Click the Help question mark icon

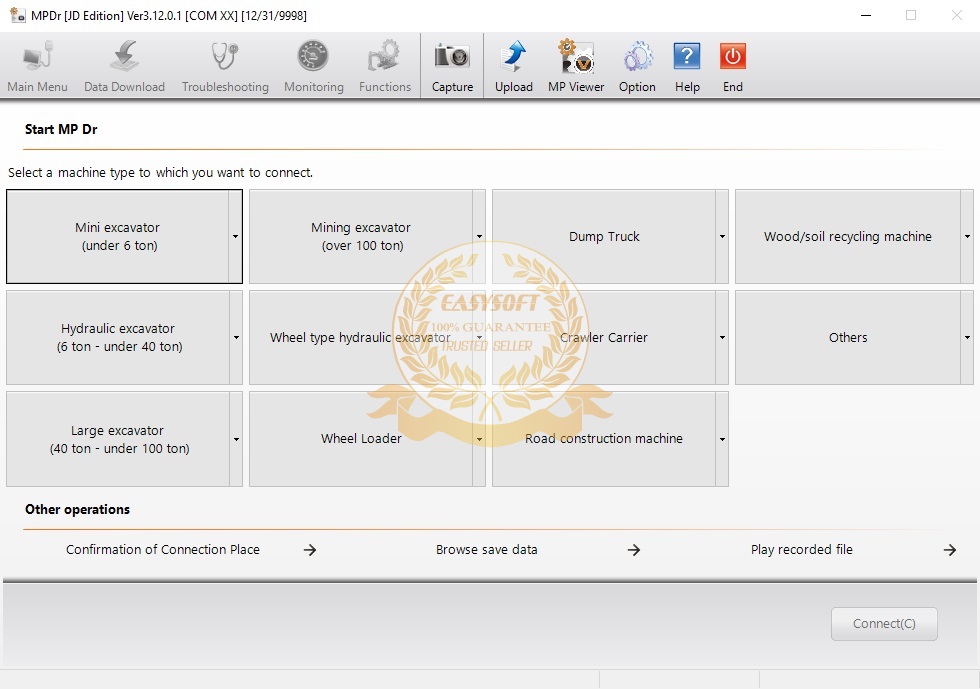(687, 57)
